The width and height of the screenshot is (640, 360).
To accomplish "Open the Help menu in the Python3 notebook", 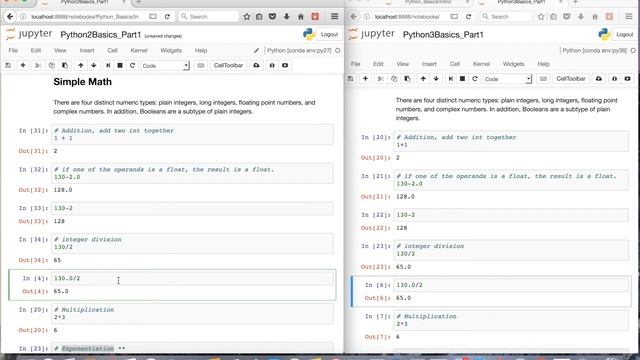I will pyautogui.click(x=543, y=64).
